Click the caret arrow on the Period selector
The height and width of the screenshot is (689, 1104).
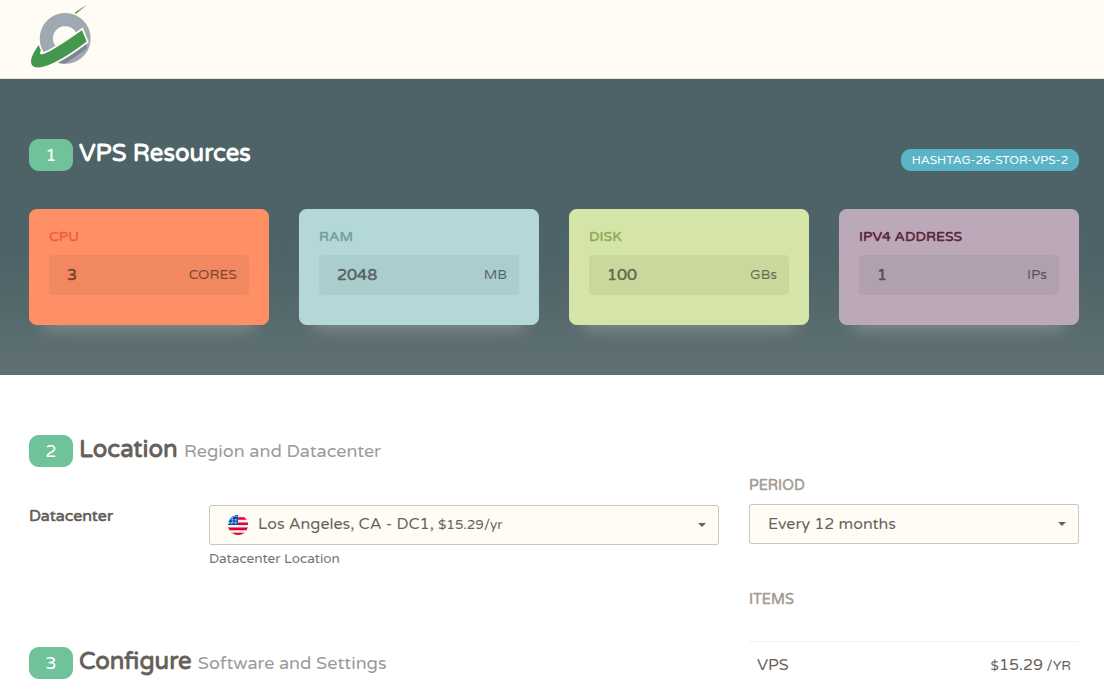1061,524
